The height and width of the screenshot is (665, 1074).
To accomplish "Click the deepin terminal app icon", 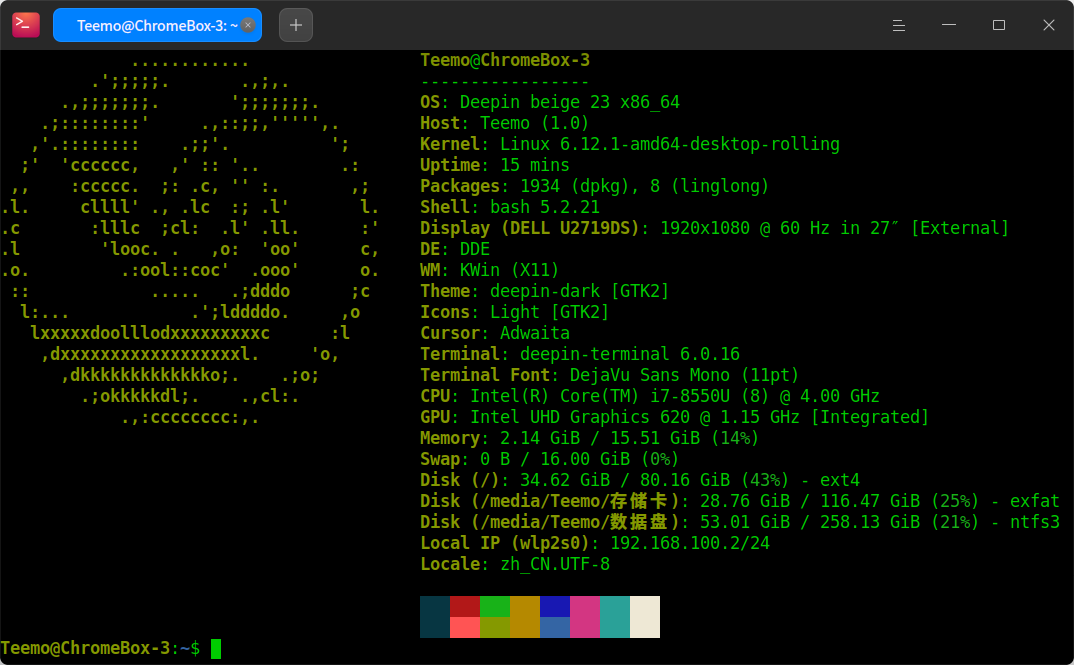I will click(26, 25).
